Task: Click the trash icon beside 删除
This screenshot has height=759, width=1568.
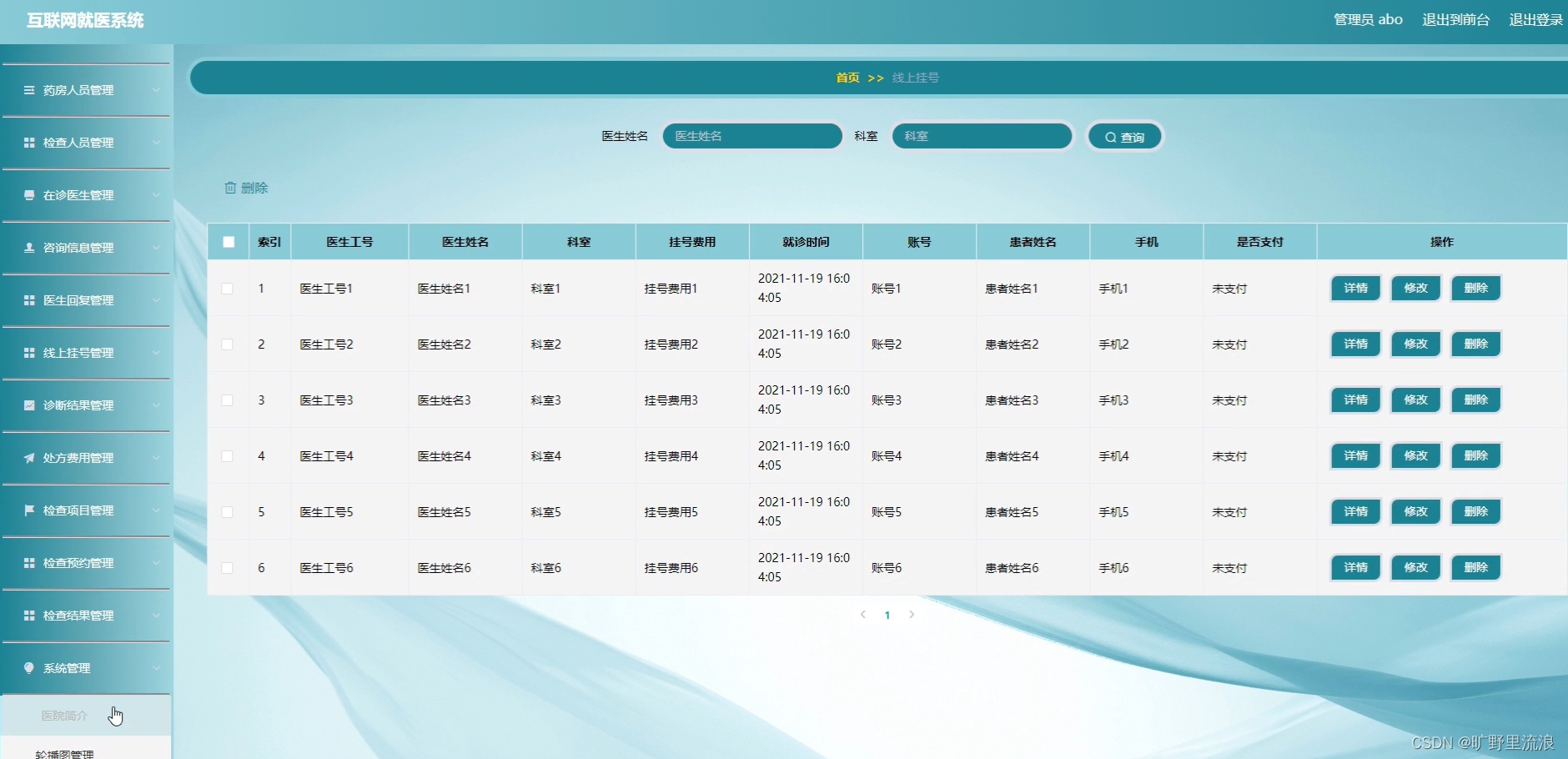Action: point(232,188)
